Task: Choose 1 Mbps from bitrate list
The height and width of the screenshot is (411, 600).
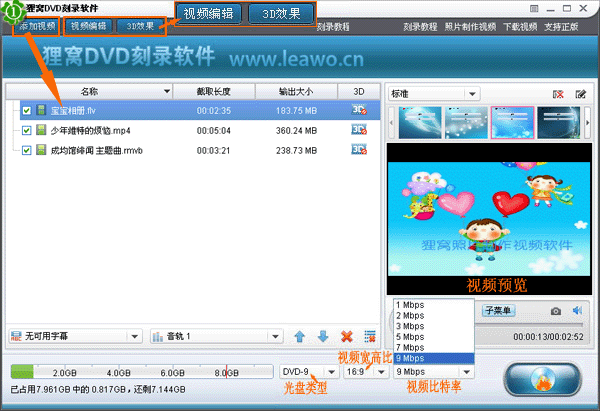Action: [x=434, y=305]
